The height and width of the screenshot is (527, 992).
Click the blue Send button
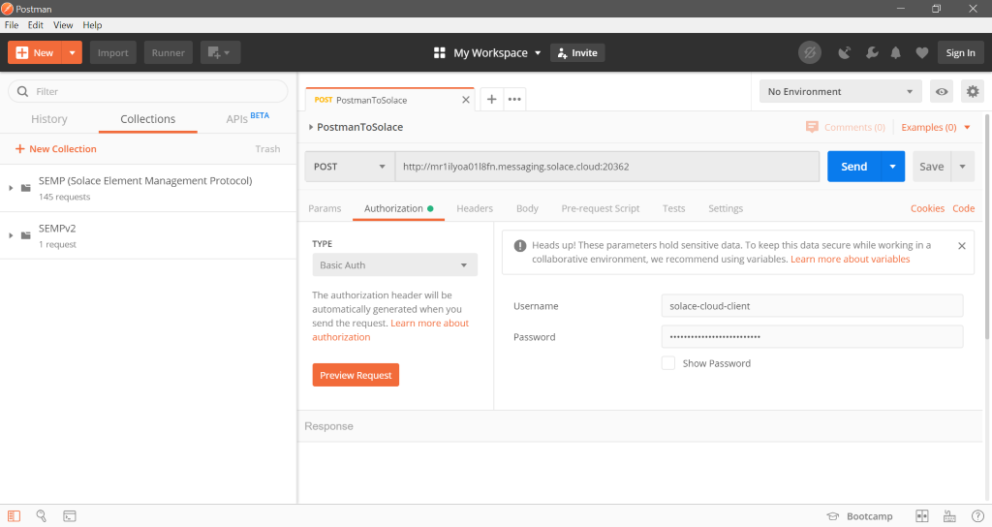853,167
